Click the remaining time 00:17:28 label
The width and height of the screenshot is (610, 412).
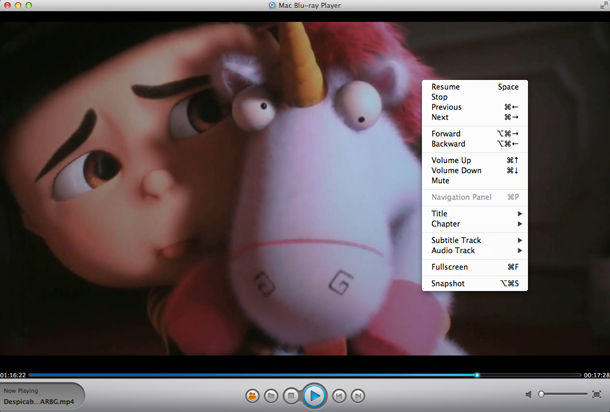tap(596, 375)
